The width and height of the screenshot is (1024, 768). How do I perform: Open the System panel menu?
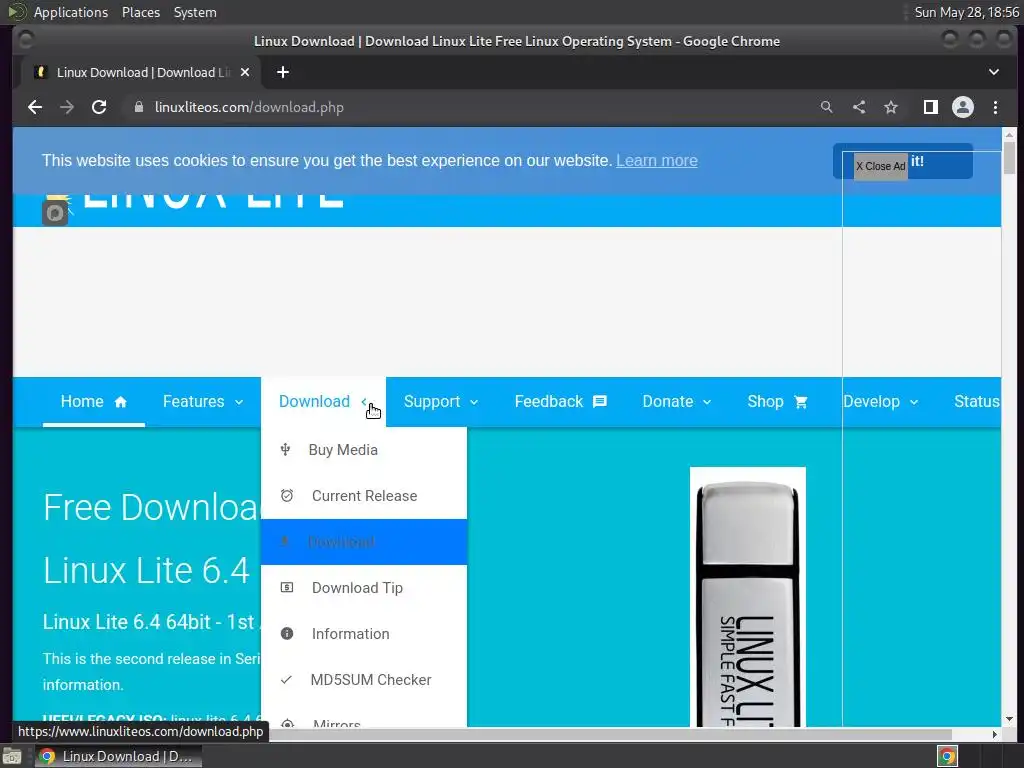tap(195, 12)
